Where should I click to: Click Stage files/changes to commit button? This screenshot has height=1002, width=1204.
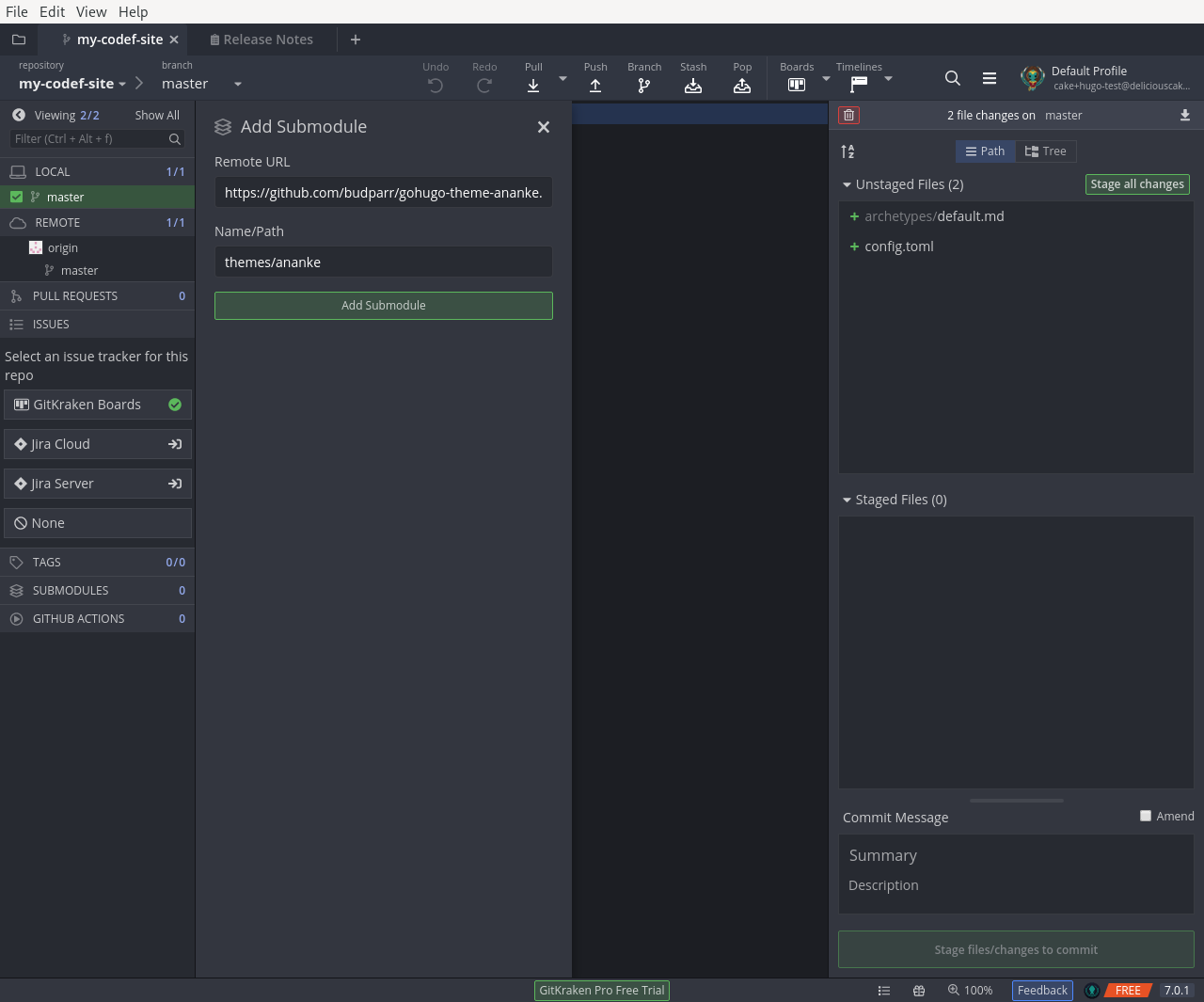[x=1016, y=950]
